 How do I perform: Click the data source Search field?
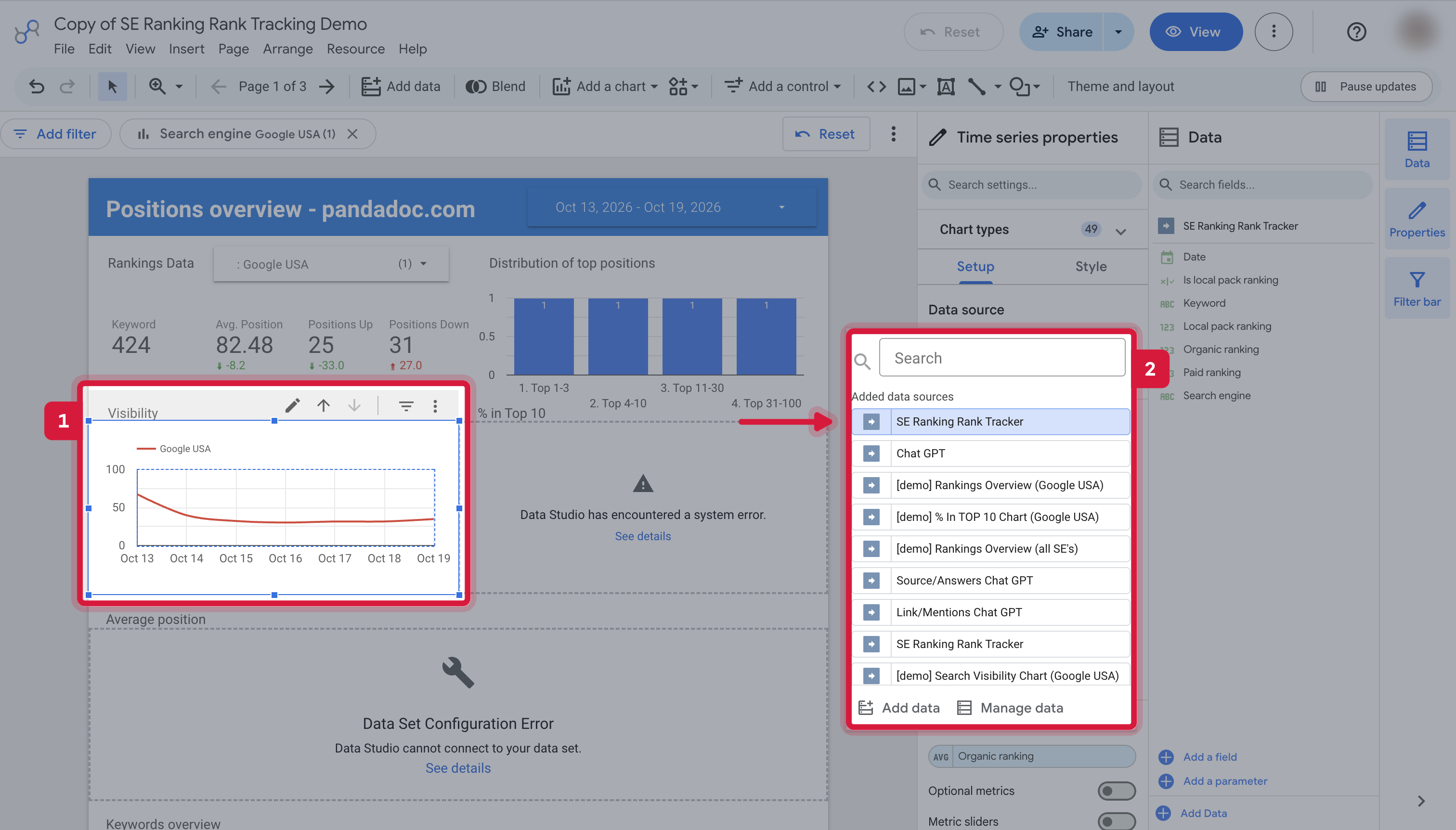click(1001, 357)
